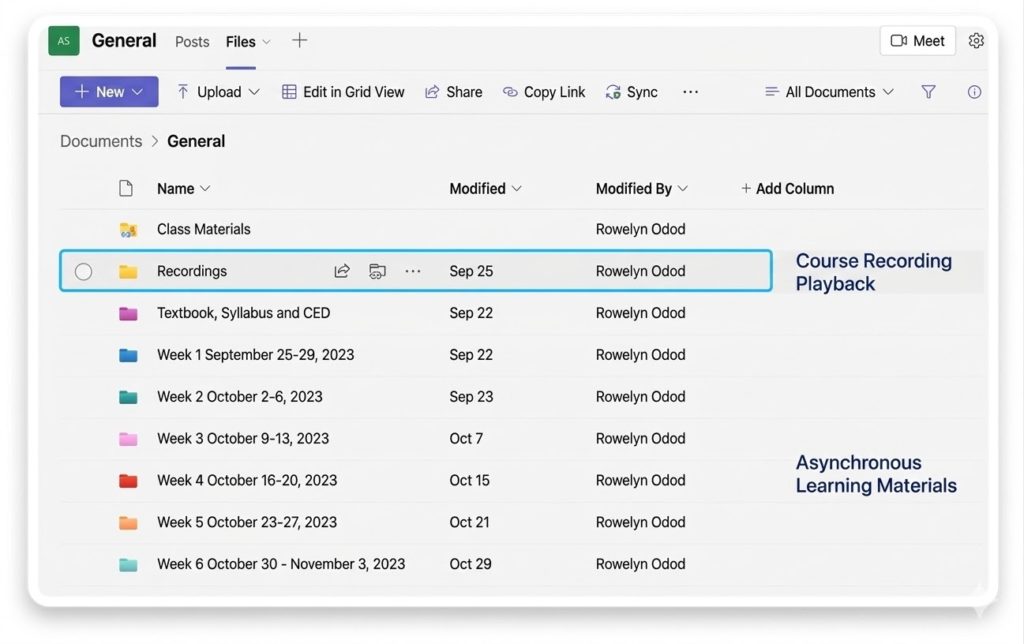Open the three-dot menu on Recordings row
Screen dimensions: 1024x644
tap(413, 271)
